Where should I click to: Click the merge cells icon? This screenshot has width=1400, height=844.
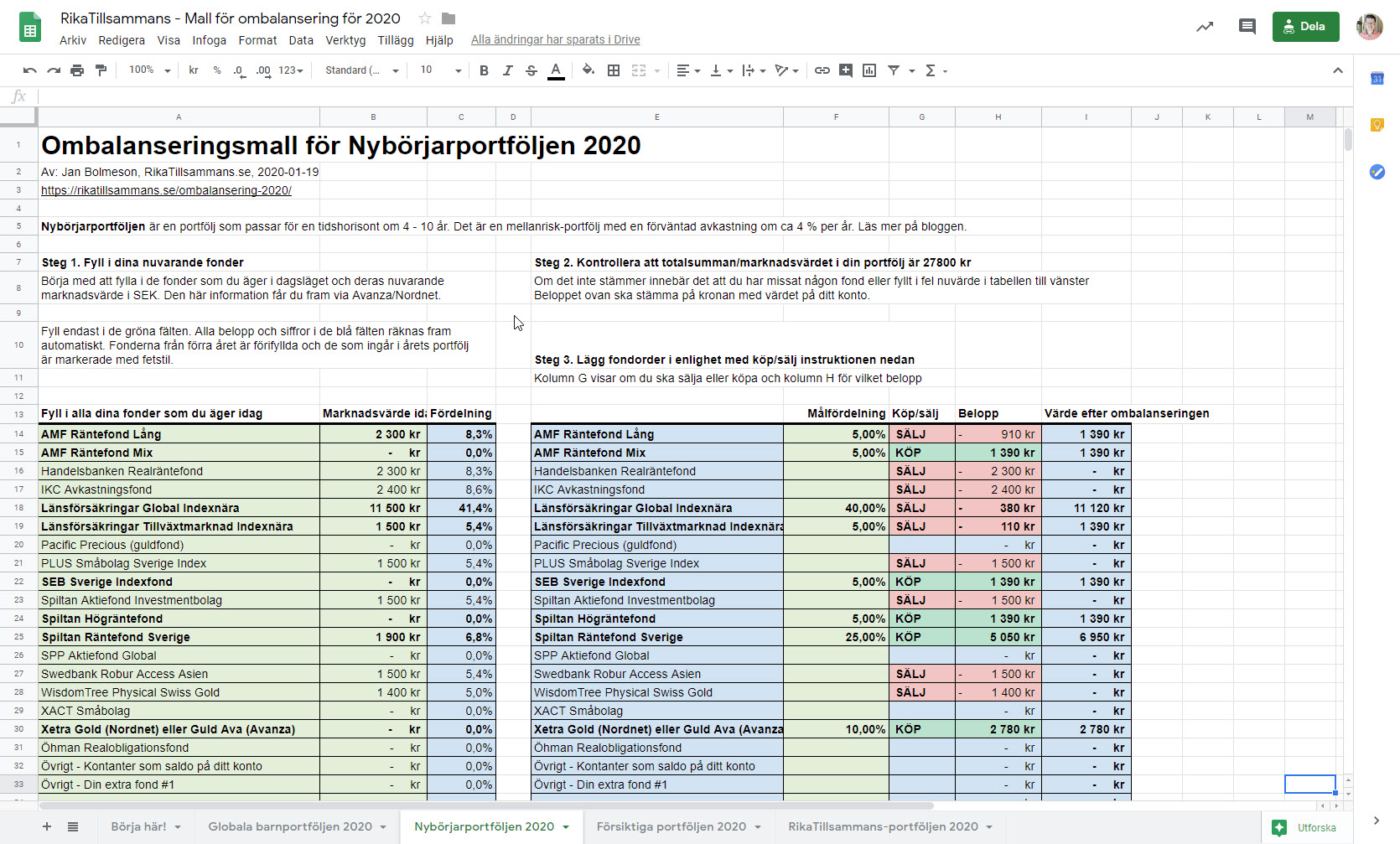coord(639,70)
